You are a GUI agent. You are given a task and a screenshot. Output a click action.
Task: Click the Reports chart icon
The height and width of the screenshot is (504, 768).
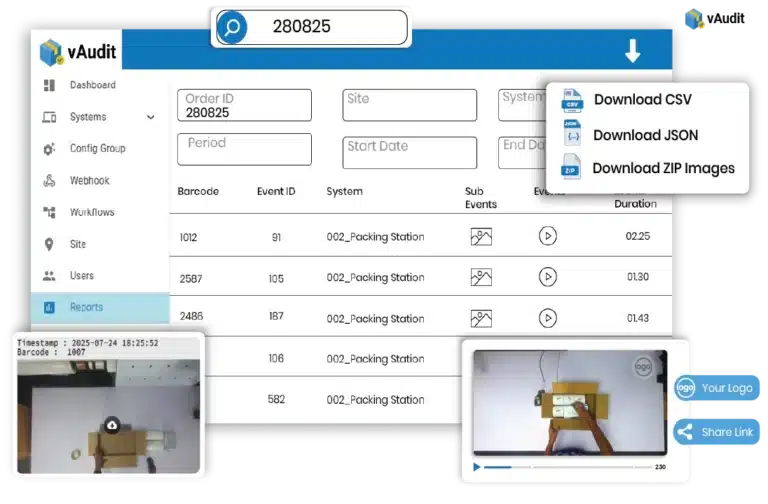[x=49, y=308]
